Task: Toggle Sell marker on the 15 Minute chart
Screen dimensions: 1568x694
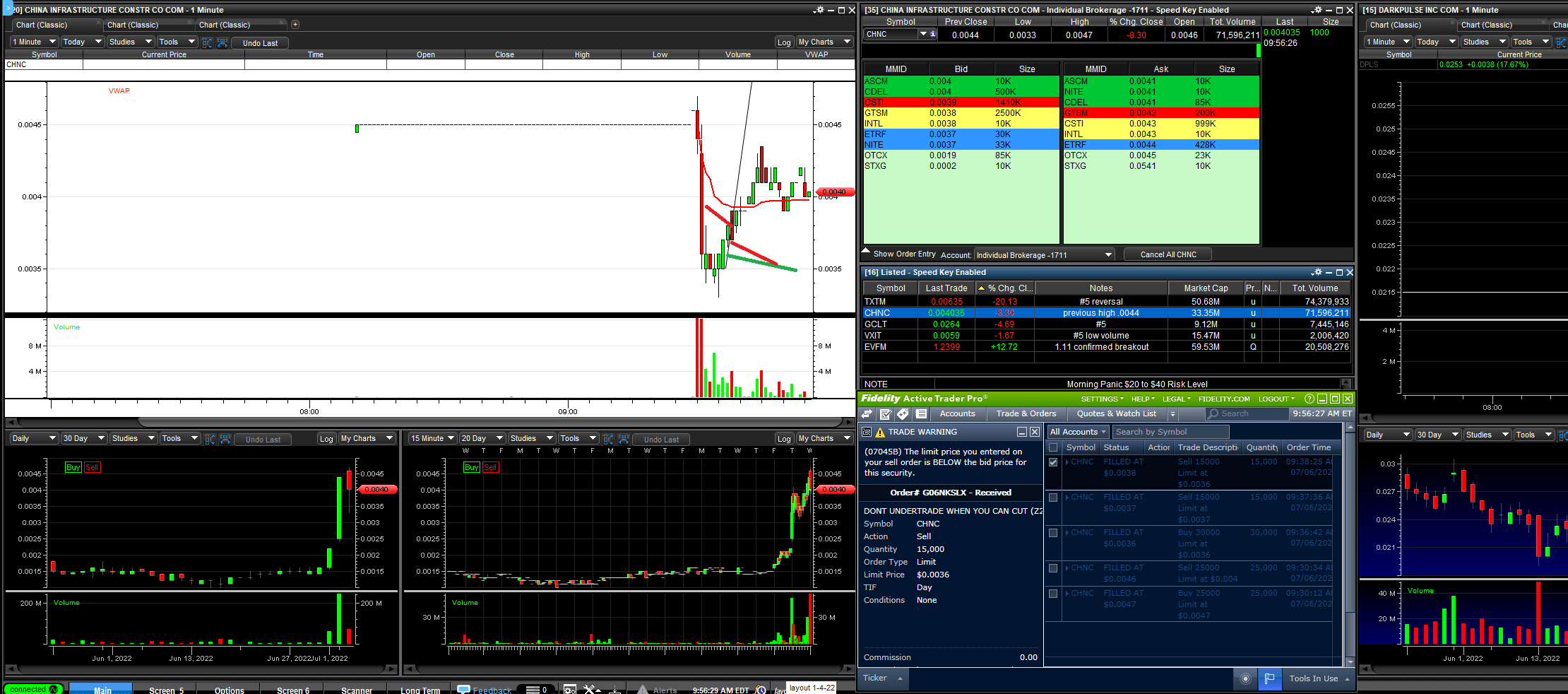Action: [x=491, y=467]
